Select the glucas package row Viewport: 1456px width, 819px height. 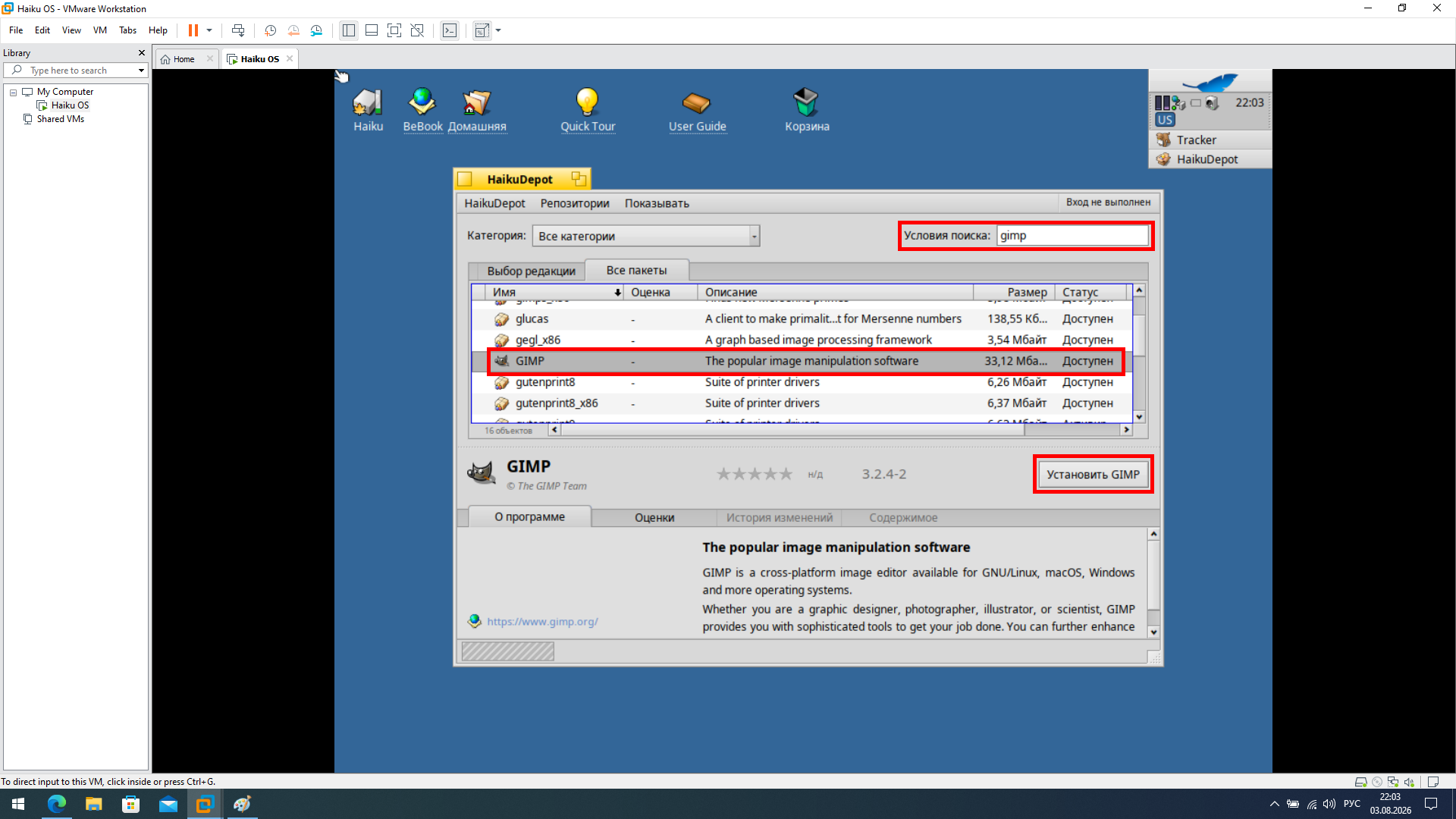(802, 319)
